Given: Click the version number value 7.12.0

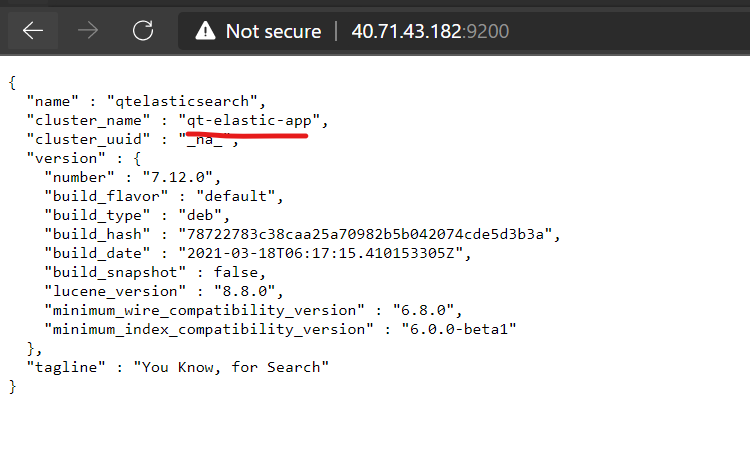Looking at the screenshot, I should tap(177, 177).
